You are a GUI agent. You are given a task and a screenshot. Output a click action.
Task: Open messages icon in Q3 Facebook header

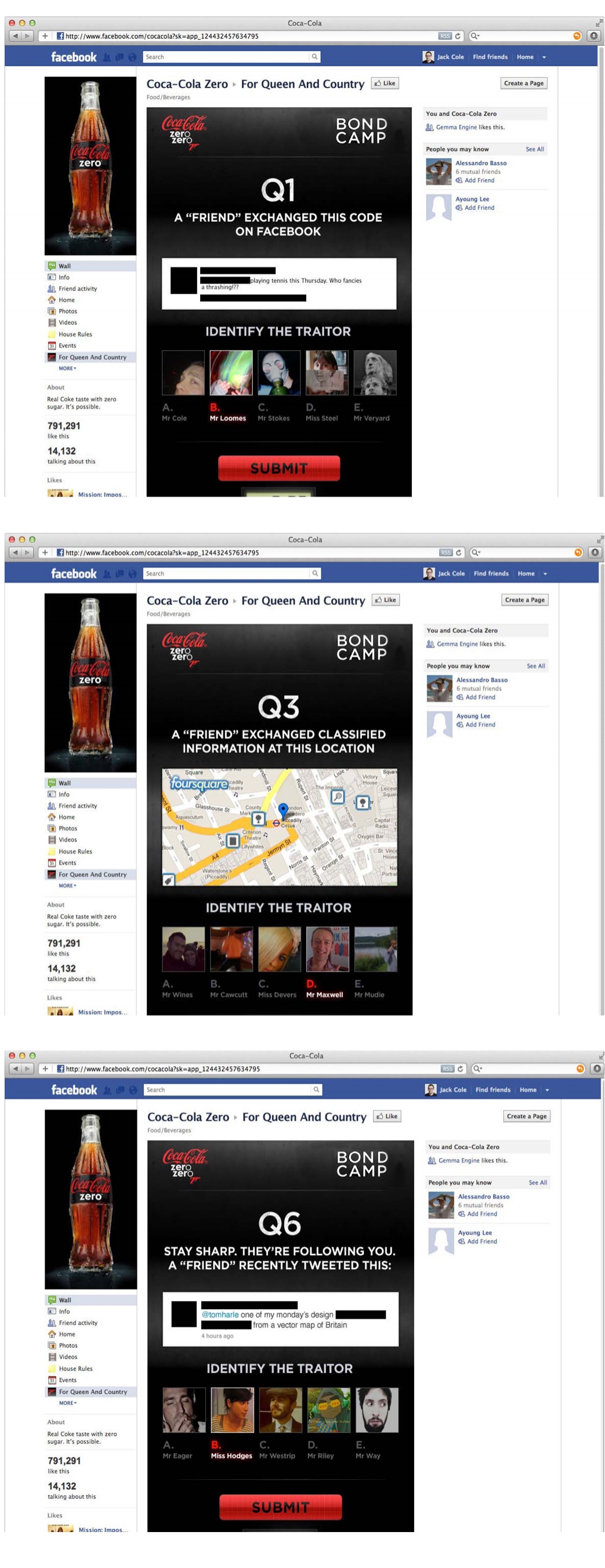(120, 574)
